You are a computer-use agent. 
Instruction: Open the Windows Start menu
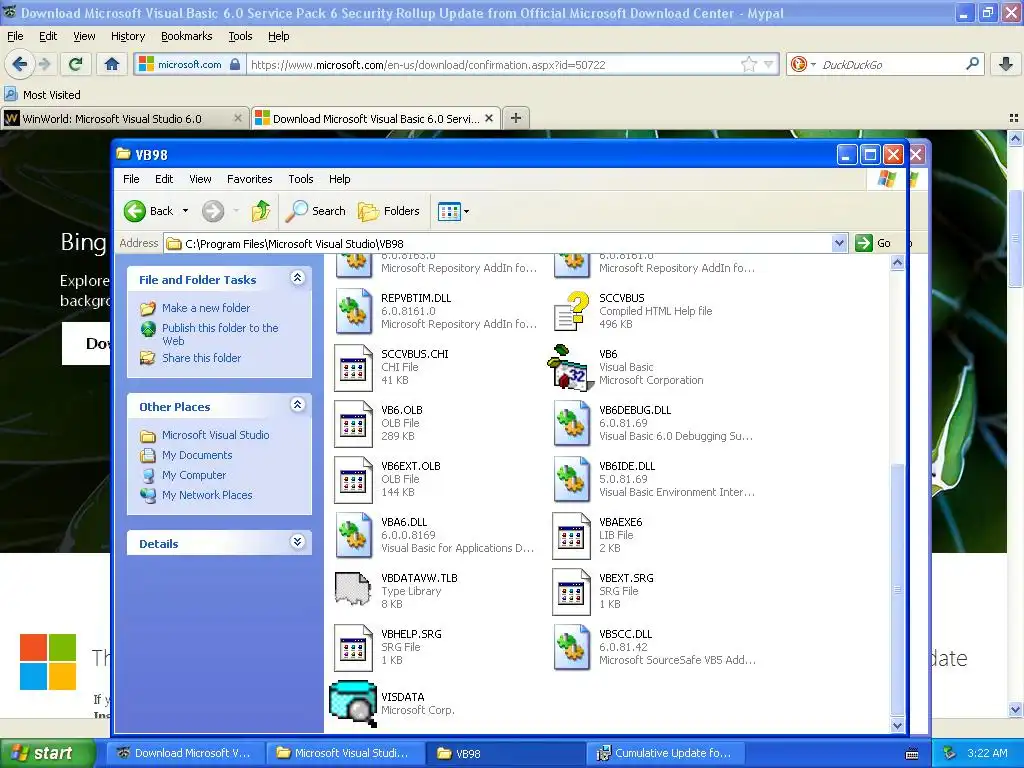click(x=47, y=753)
